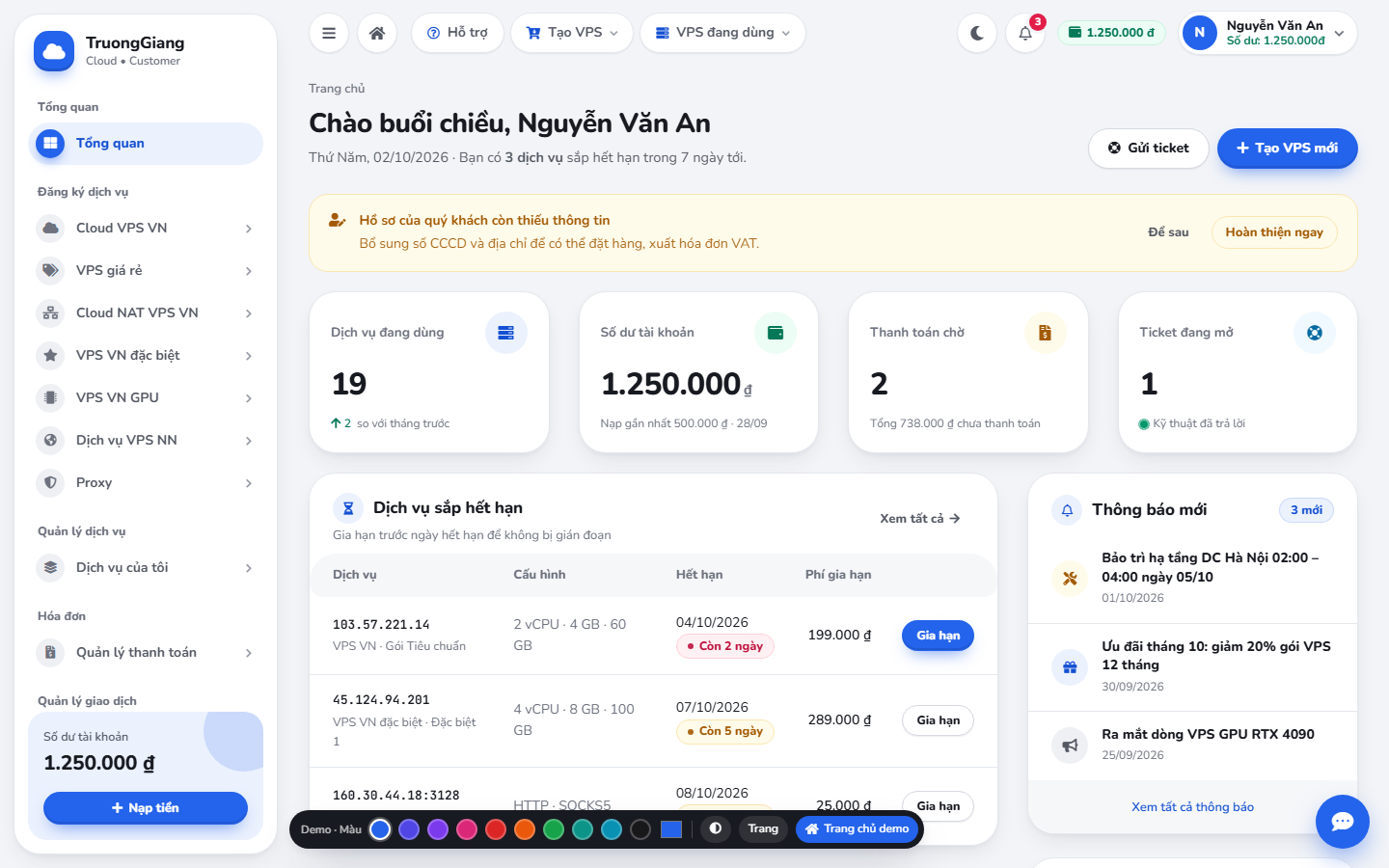This screenshot has height=868, width=1389.
Task: Open the Nguyễn Văn An account dropdown chevron
Action: [x=1339, y=34]
